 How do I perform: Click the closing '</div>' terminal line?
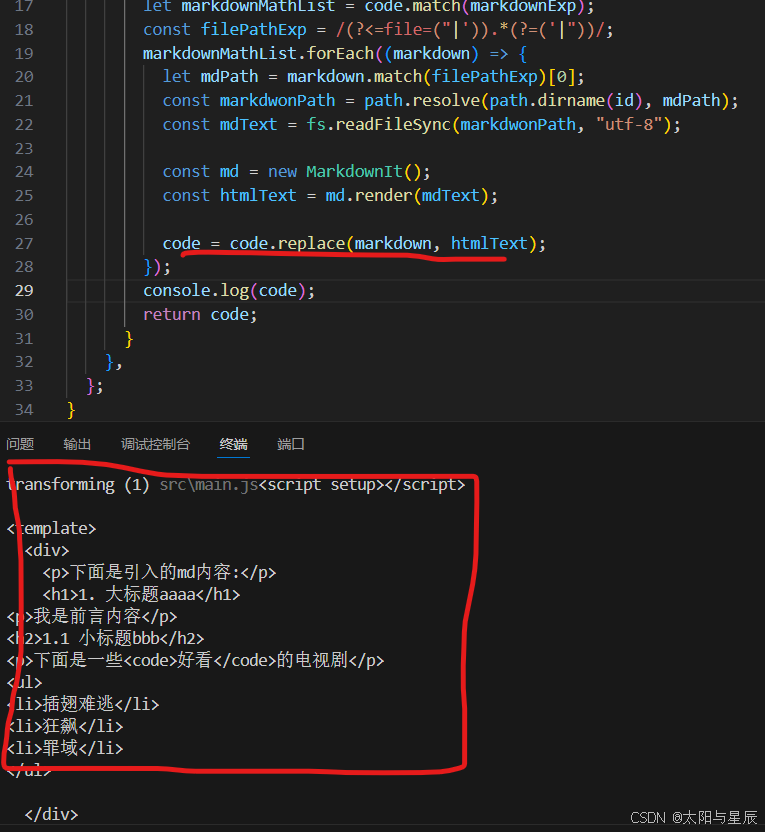51,814
